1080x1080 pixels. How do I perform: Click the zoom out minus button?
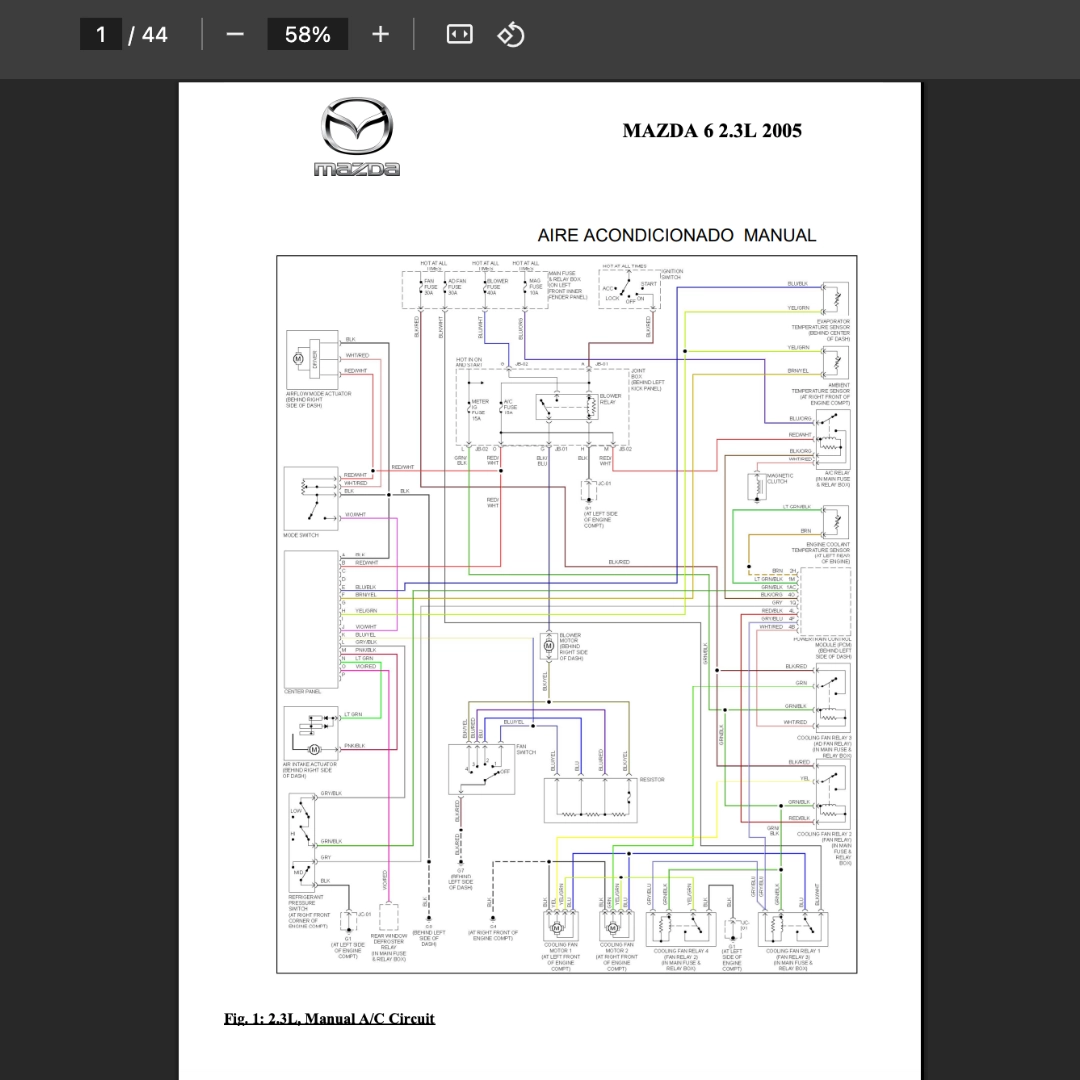(x=235, y=34)
